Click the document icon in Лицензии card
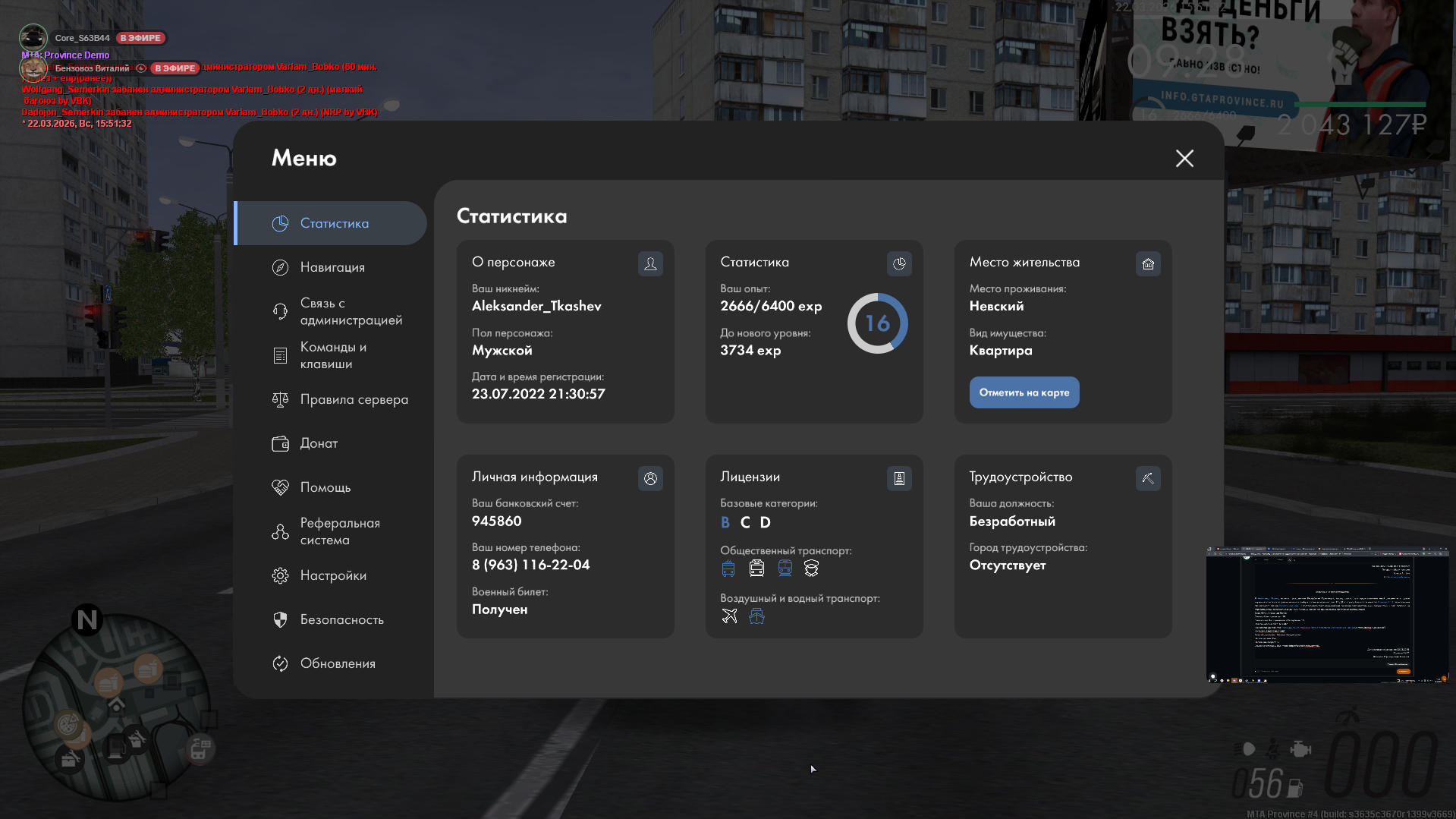 click(899, 478)
